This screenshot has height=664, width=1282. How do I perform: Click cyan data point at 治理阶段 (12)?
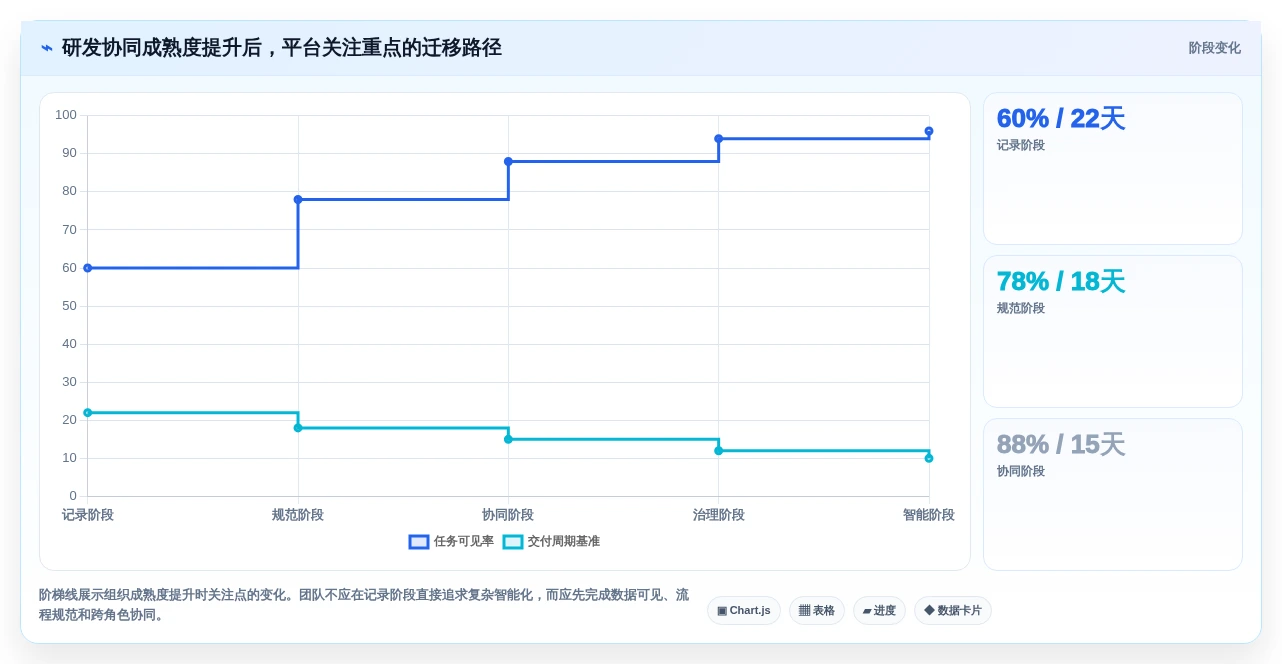[x=719, y=451]
